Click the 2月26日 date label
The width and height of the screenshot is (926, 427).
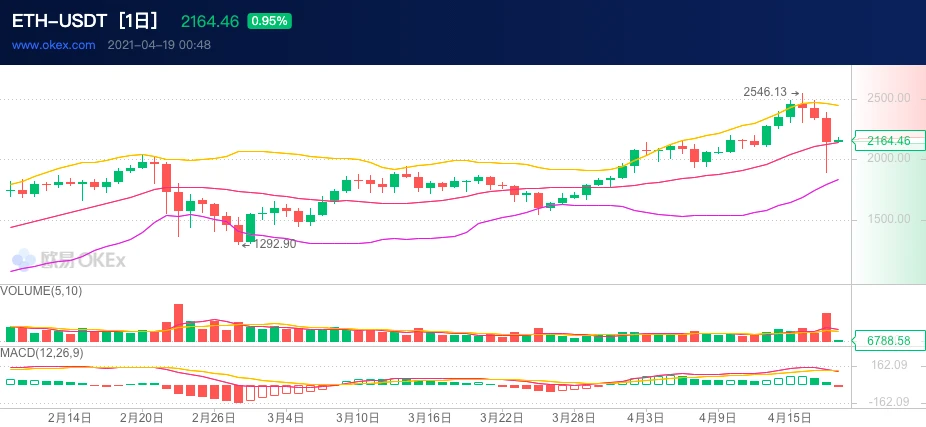click(x=214, y=418)
